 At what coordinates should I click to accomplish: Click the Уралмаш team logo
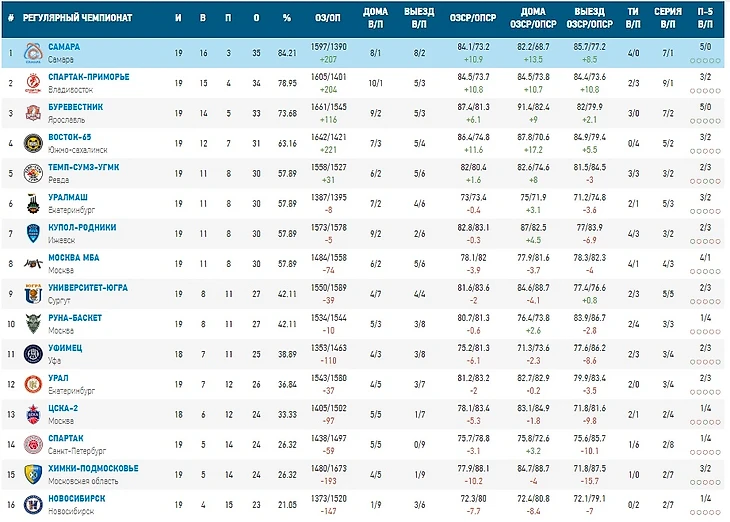click(34, 203)
